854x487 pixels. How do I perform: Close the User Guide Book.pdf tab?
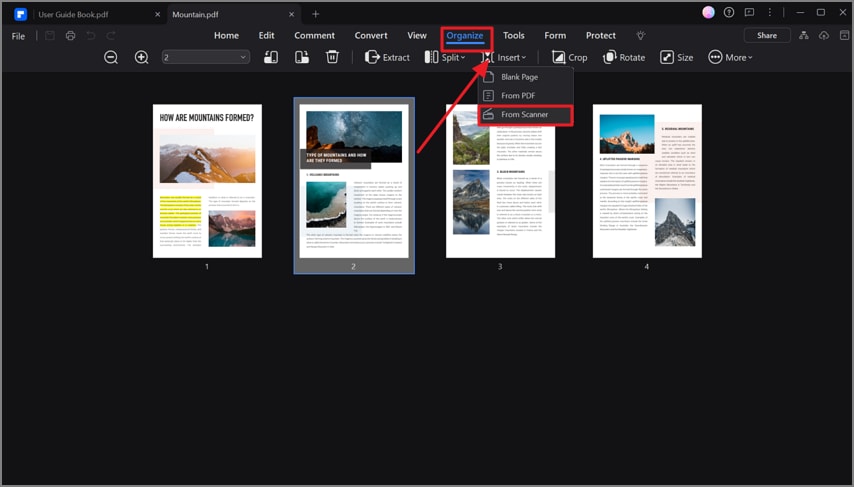(x=157, y=15)
